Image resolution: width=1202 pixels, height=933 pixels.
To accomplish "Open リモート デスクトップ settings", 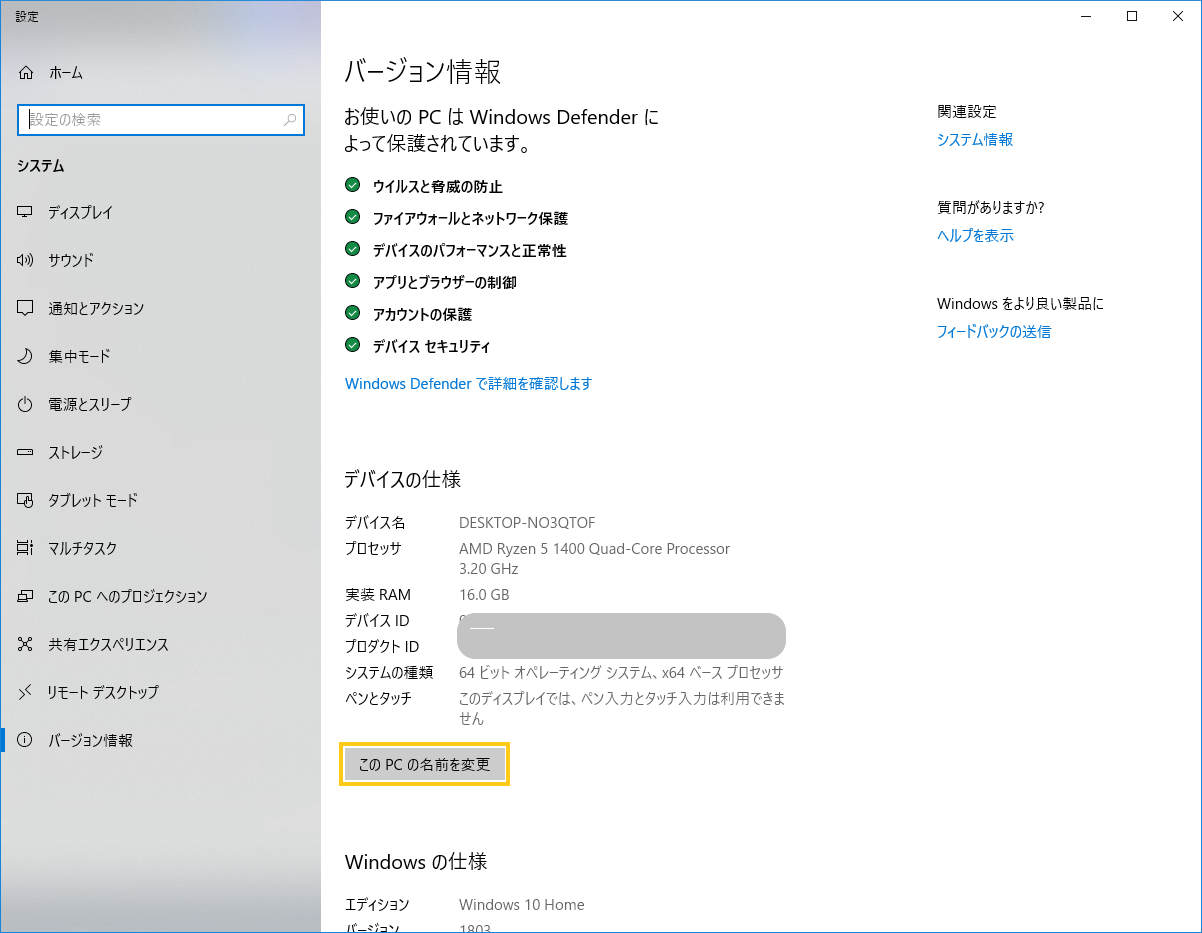I will (160, 692).
